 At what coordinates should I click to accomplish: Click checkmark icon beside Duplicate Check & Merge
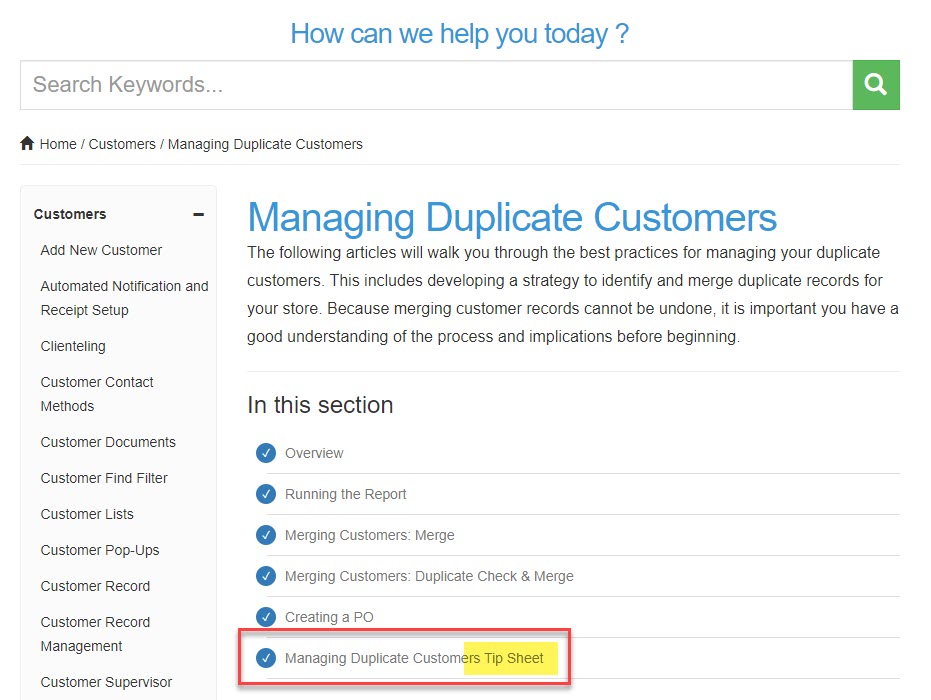pyautogui.click(x=266, y=576)
